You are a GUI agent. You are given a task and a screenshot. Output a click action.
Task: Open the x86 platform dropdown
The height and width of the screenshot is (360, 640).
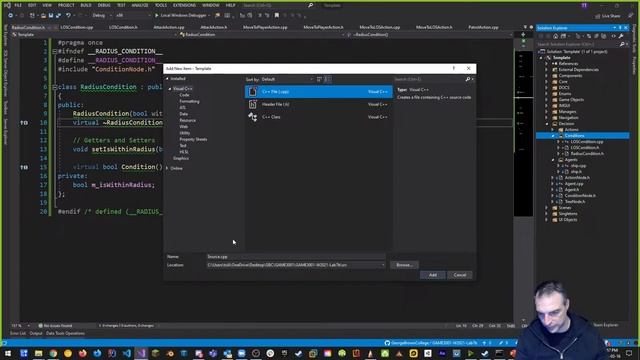point(133,16)
